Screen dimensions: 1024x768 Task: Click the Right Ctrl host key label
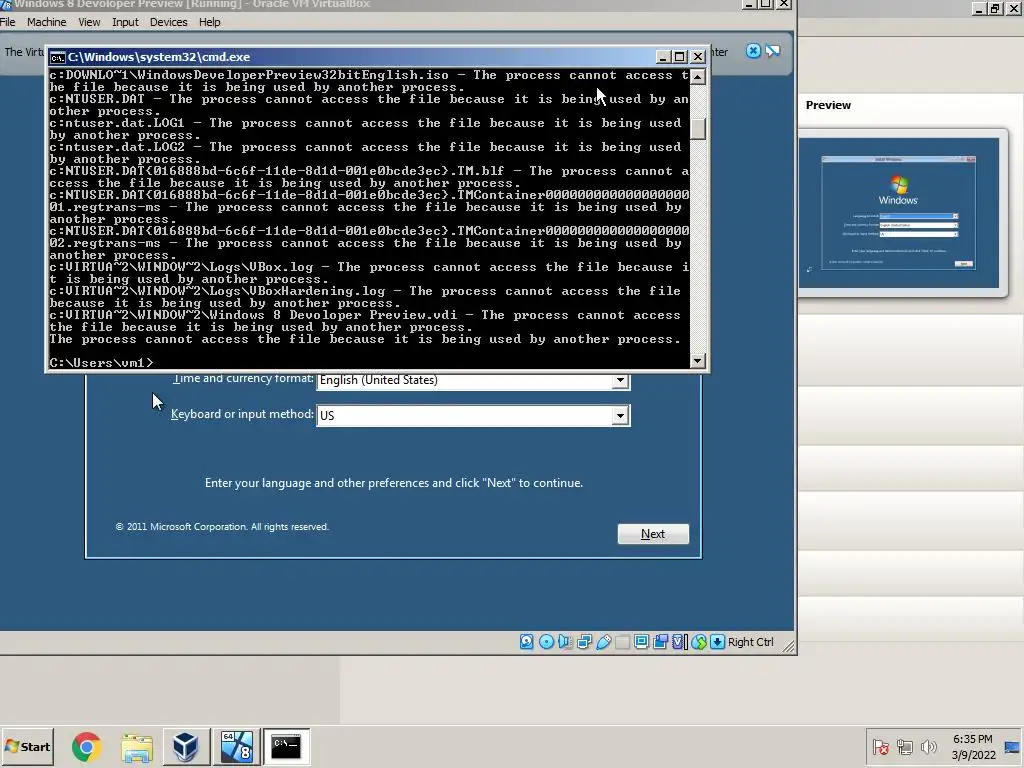pos(750,642)
